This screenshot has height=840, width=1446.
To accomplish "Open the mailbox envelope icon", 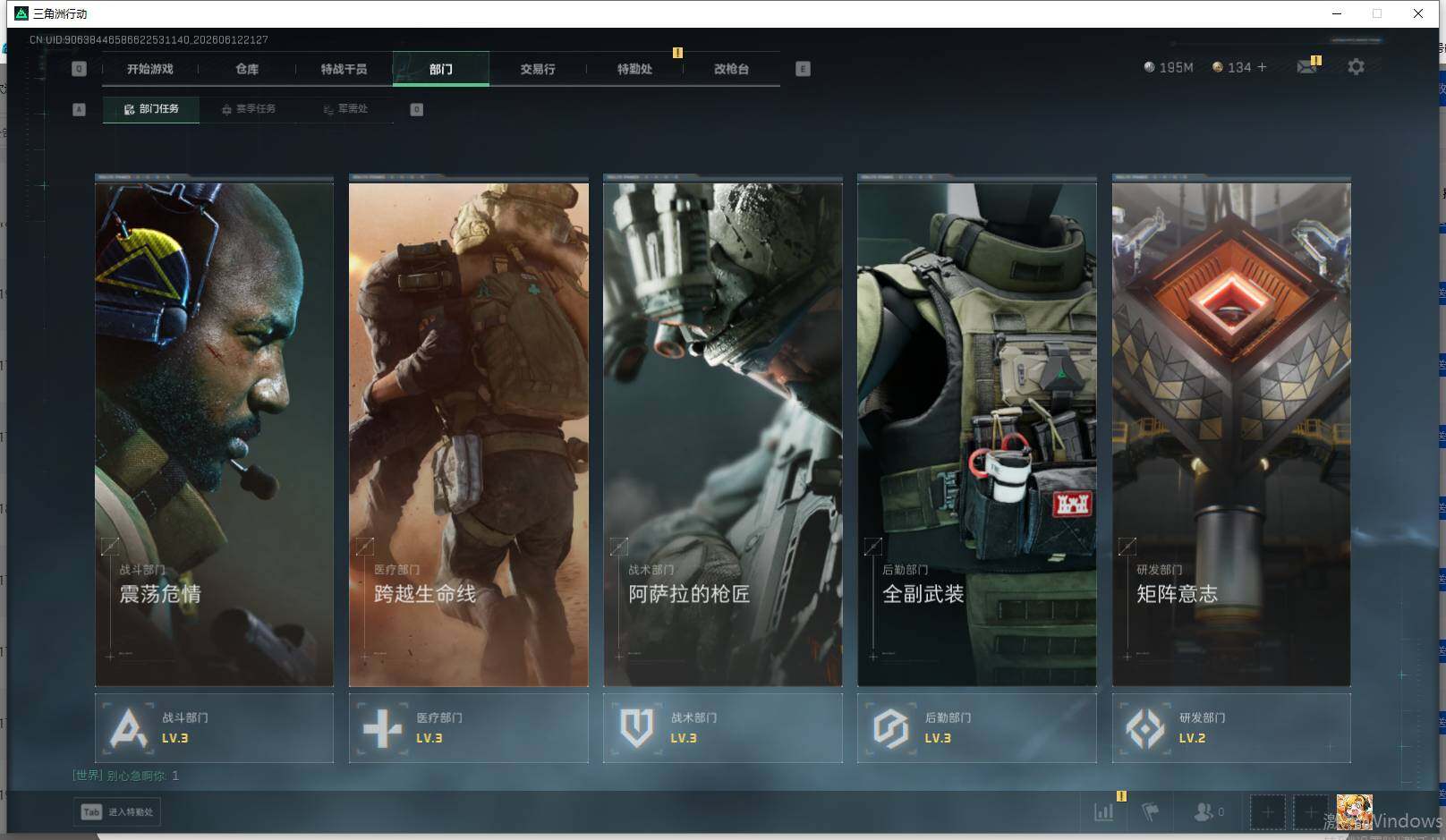I will (1307, 67).
